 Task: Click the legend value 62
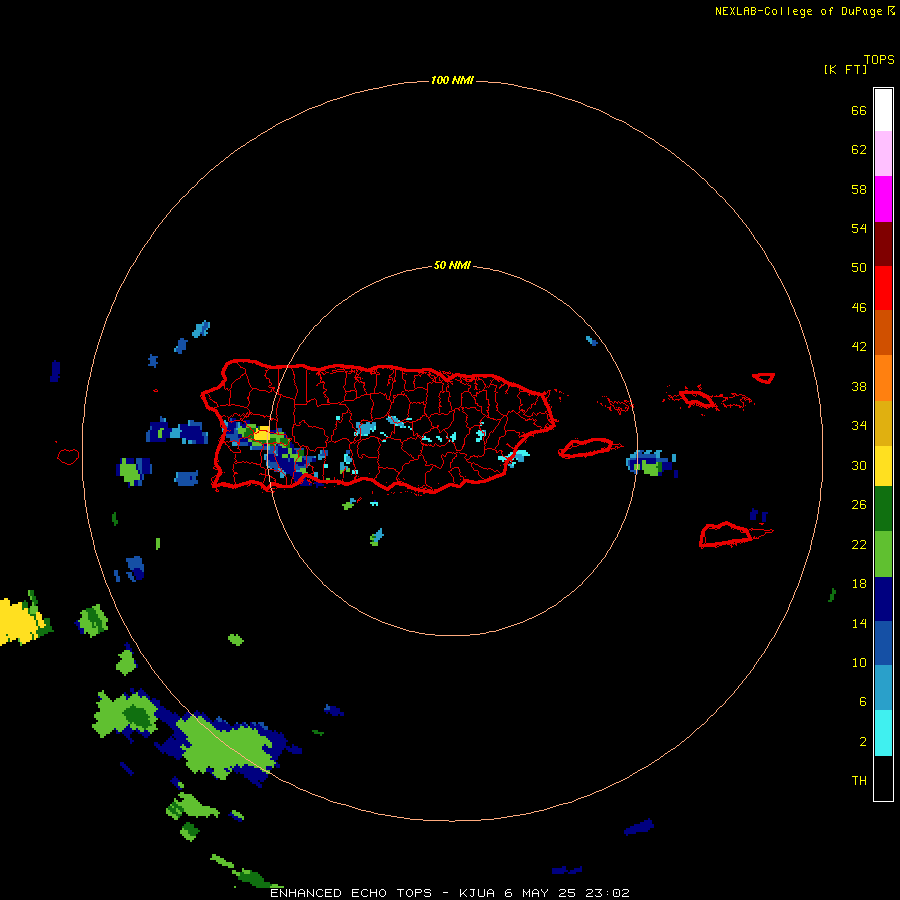point(859,150)
